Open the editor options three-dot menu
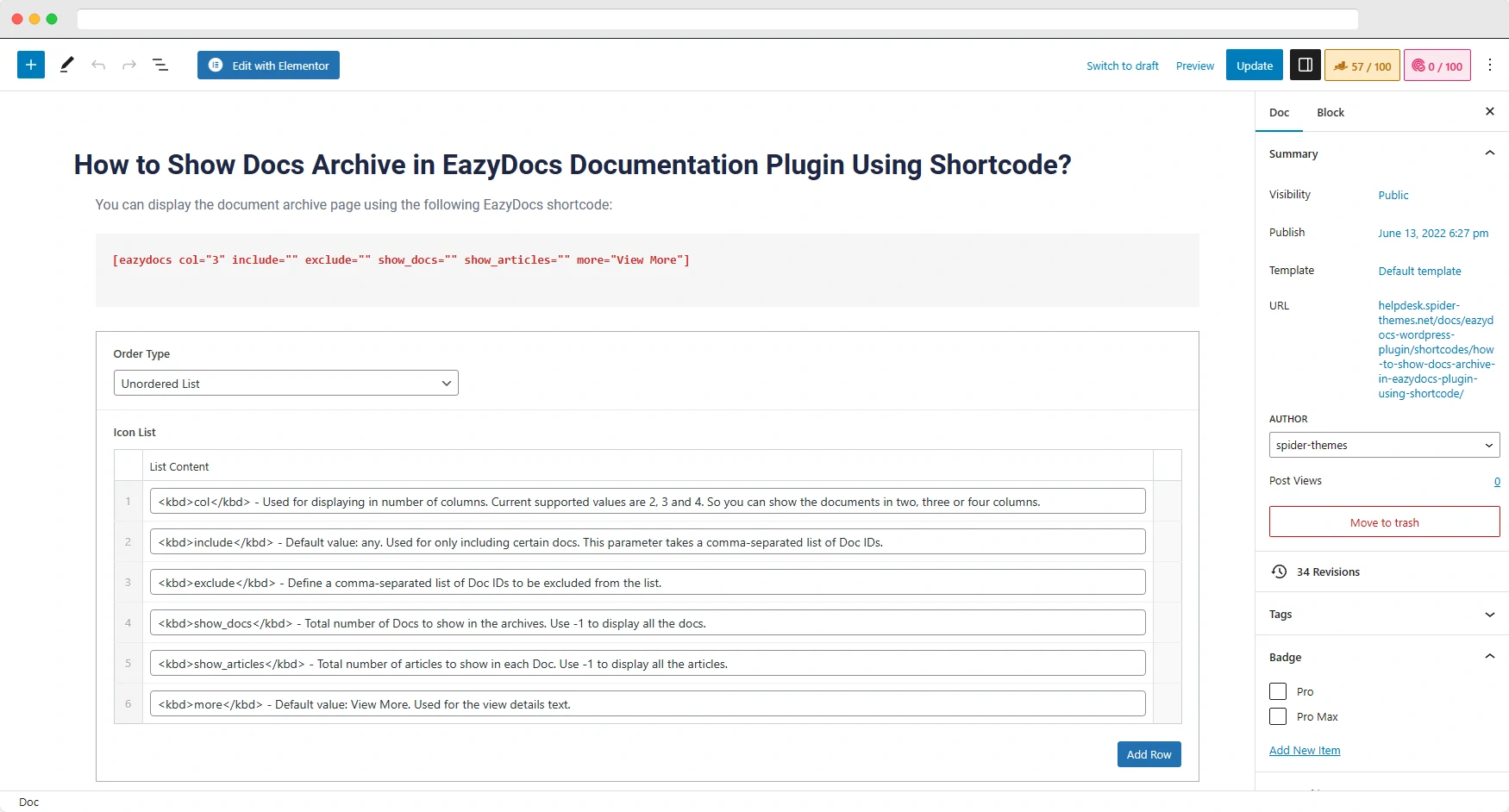 pos(1491,65)
